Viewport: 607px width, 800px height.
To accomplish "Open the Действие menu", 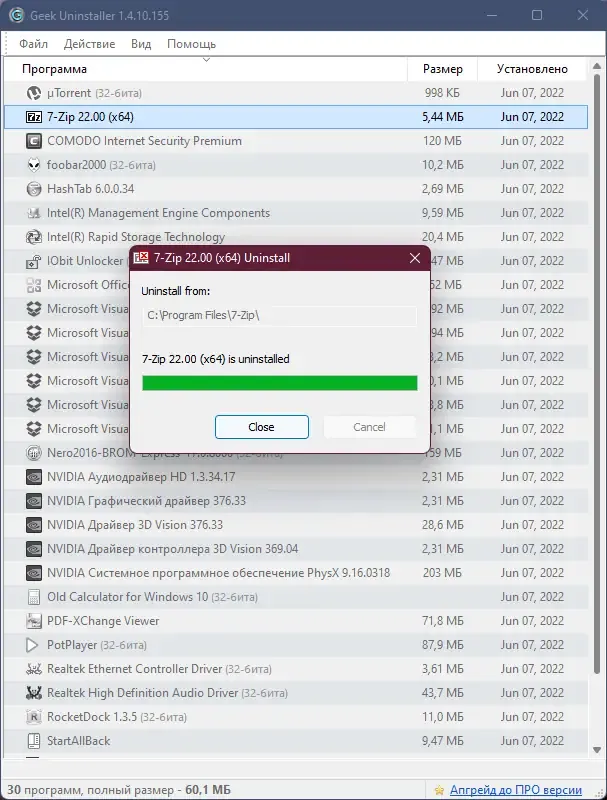I will pos(89,44).
